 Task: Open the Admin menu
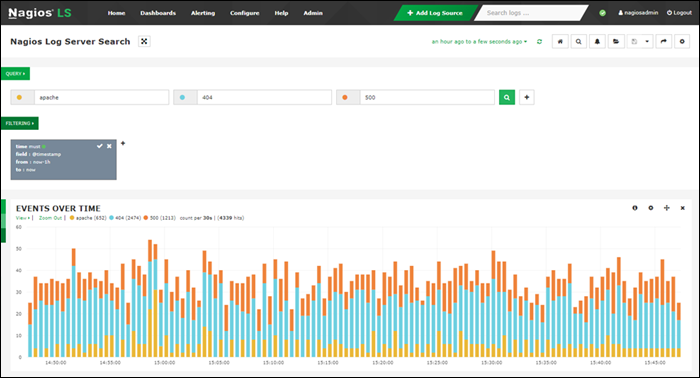click(x=313, y=13)
